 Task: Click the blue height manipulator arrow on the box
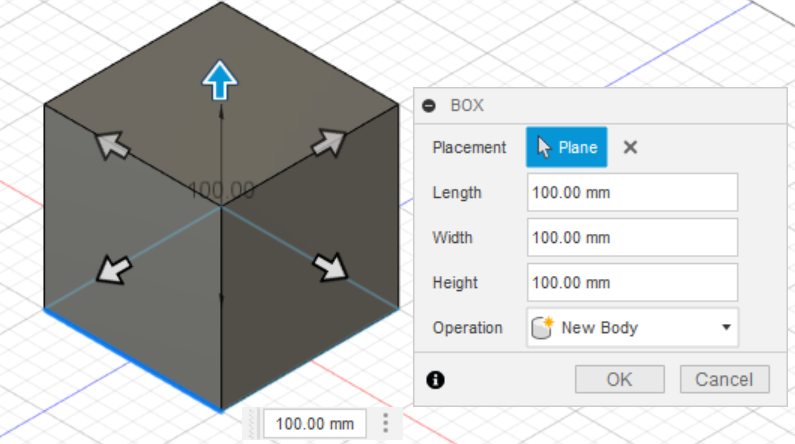coord(220,80)
